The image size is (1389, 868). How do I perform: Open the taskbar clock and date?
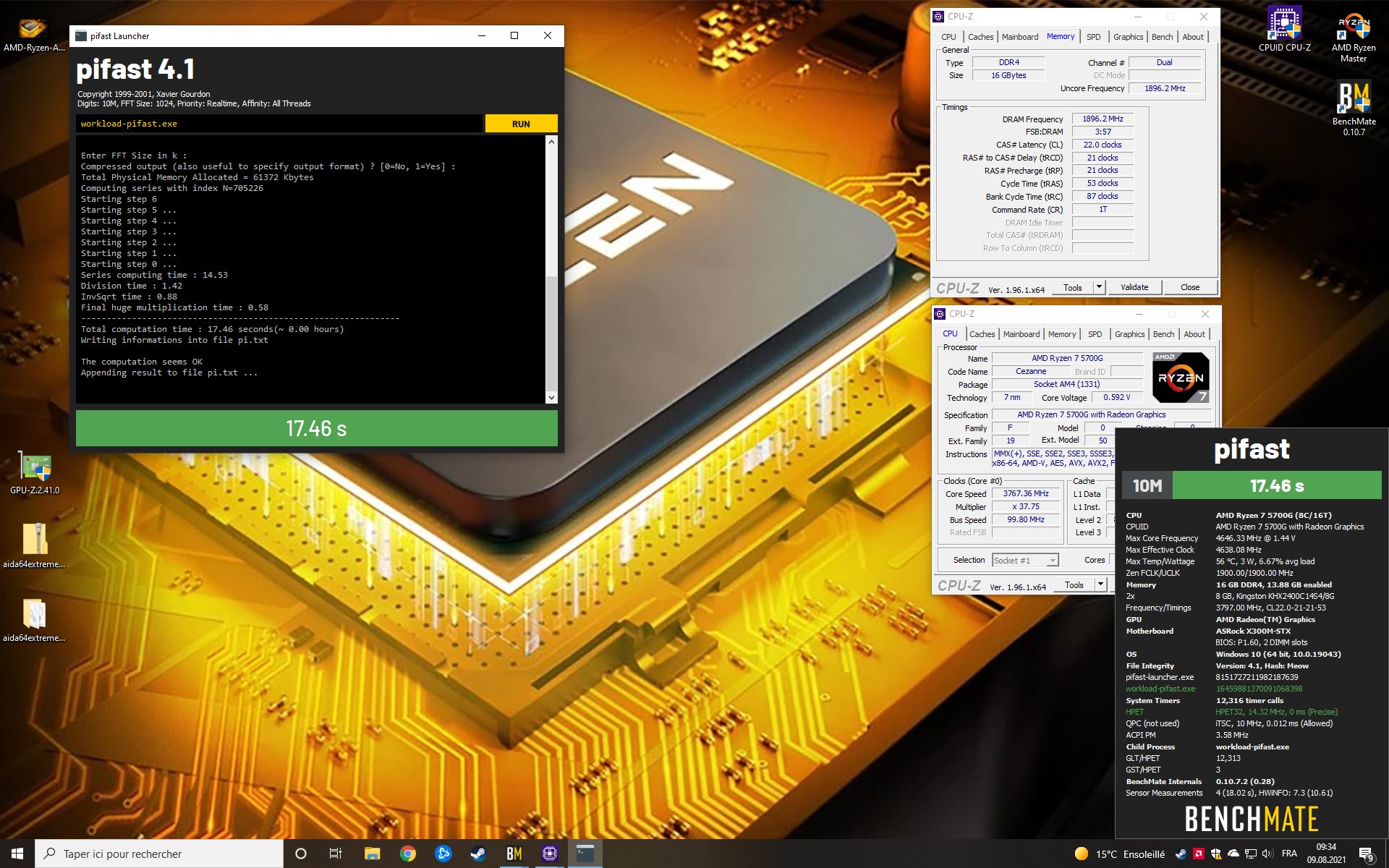(x=1326, y=854)
